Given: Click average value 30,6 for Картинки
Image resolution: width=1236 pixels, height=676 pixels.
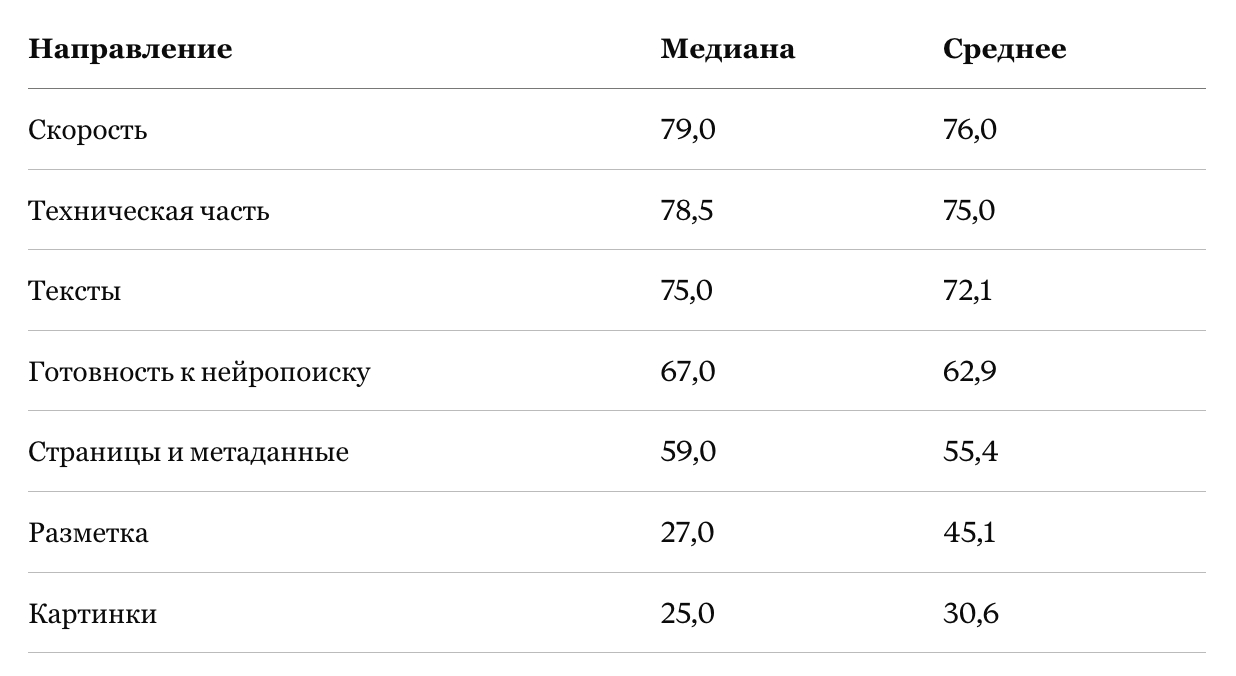Looking at the screenshot, I should [x=970, y=613].
